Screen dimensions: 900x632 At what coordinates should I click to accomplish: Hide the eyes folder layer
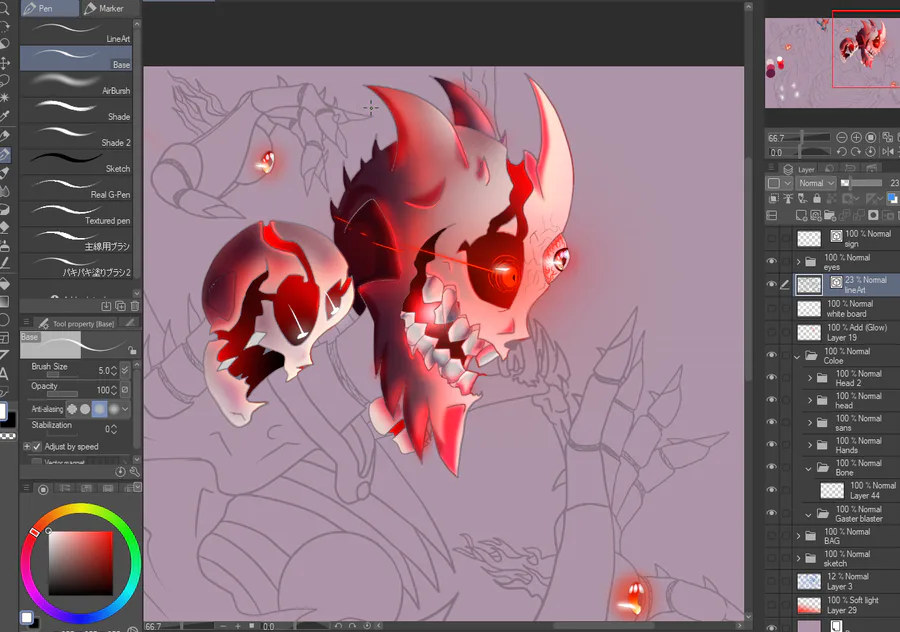771,262
